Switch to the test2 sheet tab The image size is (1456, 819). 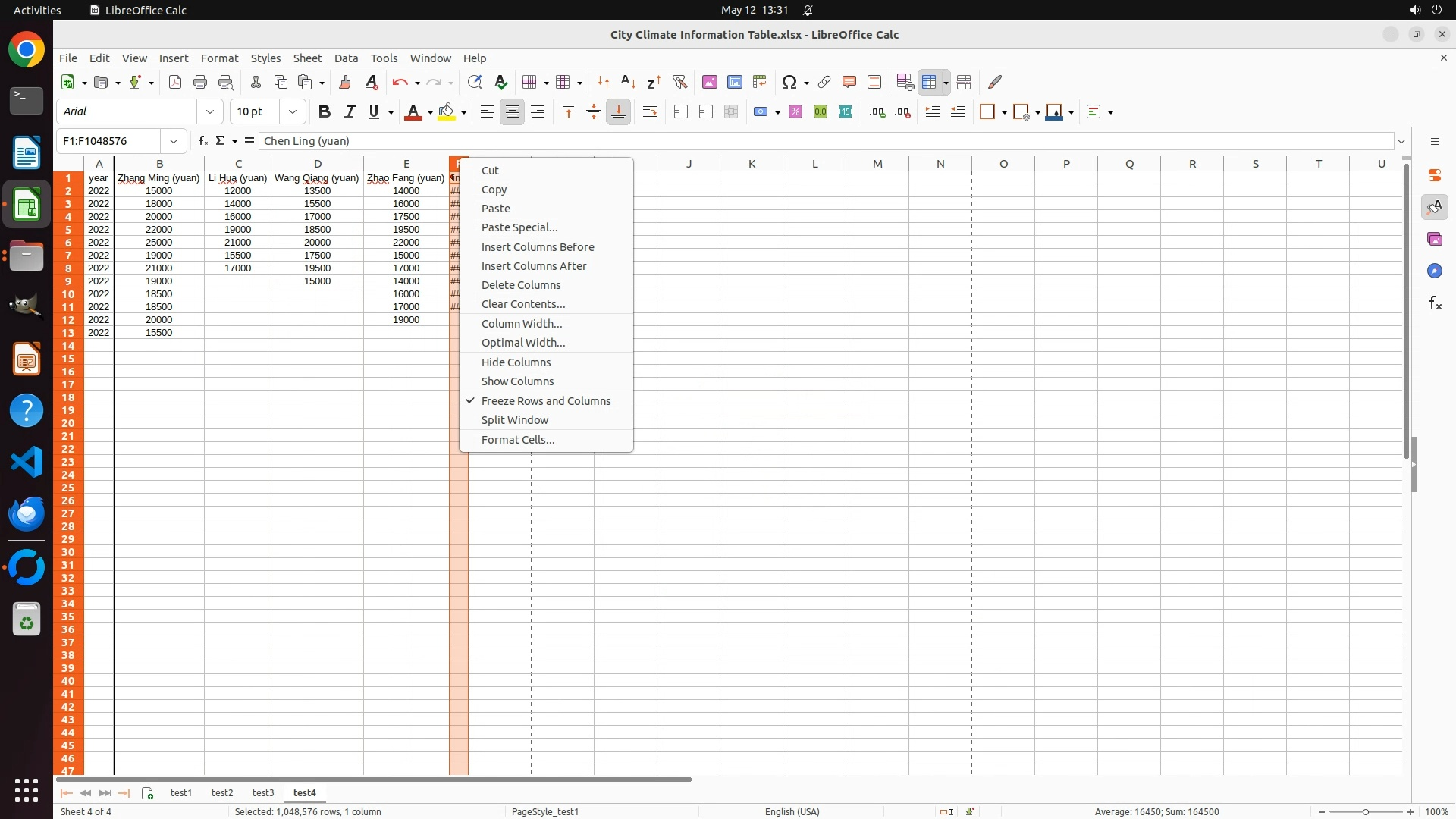(x=222, y=793)
